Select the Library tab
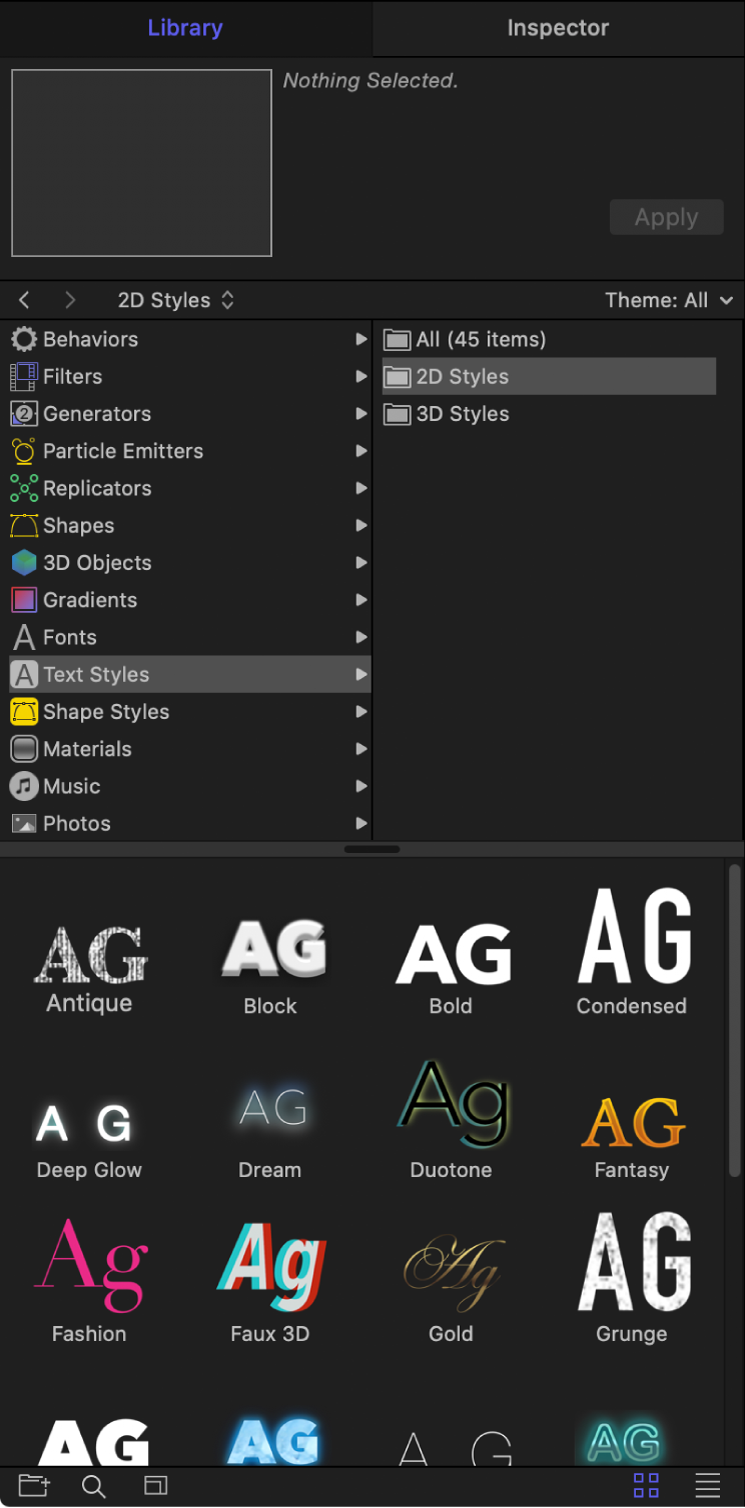This screenshot has height=1508, width=745. (185, 27)
